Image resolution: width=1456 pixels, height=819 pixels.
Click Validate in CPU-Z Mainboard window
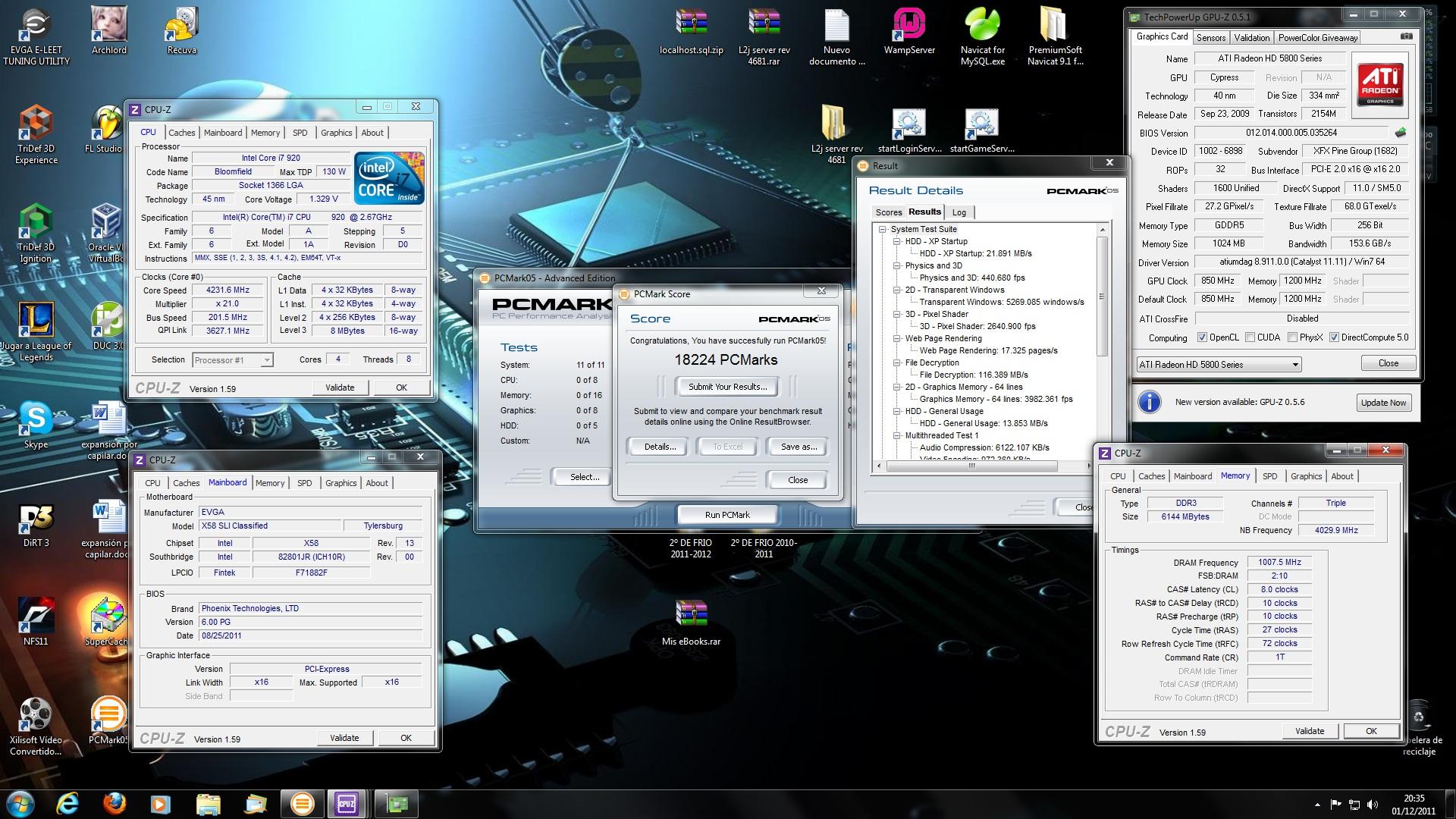click(344, 738)
